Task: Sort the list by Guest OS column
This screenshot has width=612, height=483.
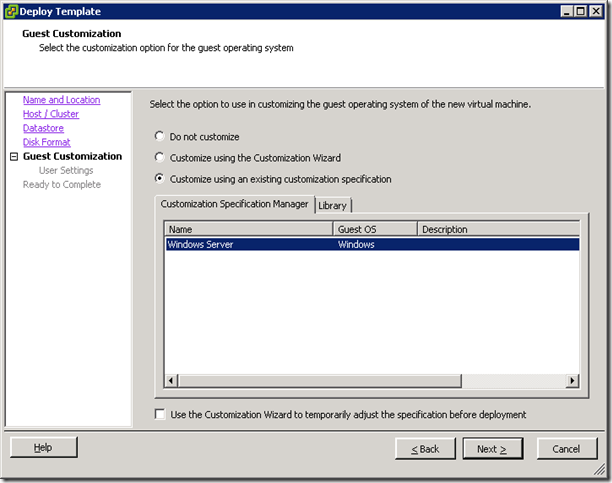Action: (x=375, y=229)
